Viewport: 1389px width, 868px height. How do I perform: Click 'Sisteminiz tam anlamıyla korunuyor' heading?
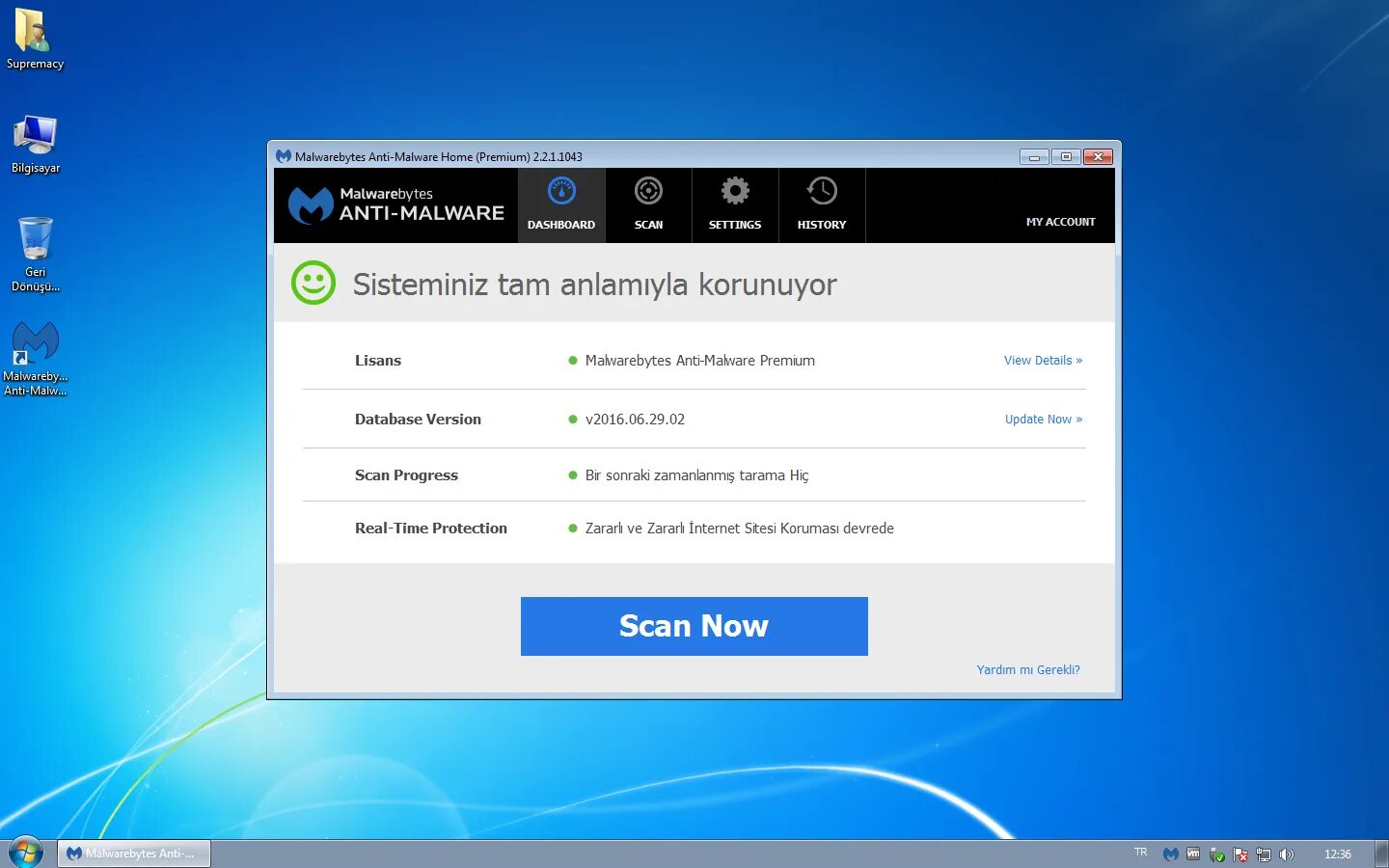click(x=594, y=285)
